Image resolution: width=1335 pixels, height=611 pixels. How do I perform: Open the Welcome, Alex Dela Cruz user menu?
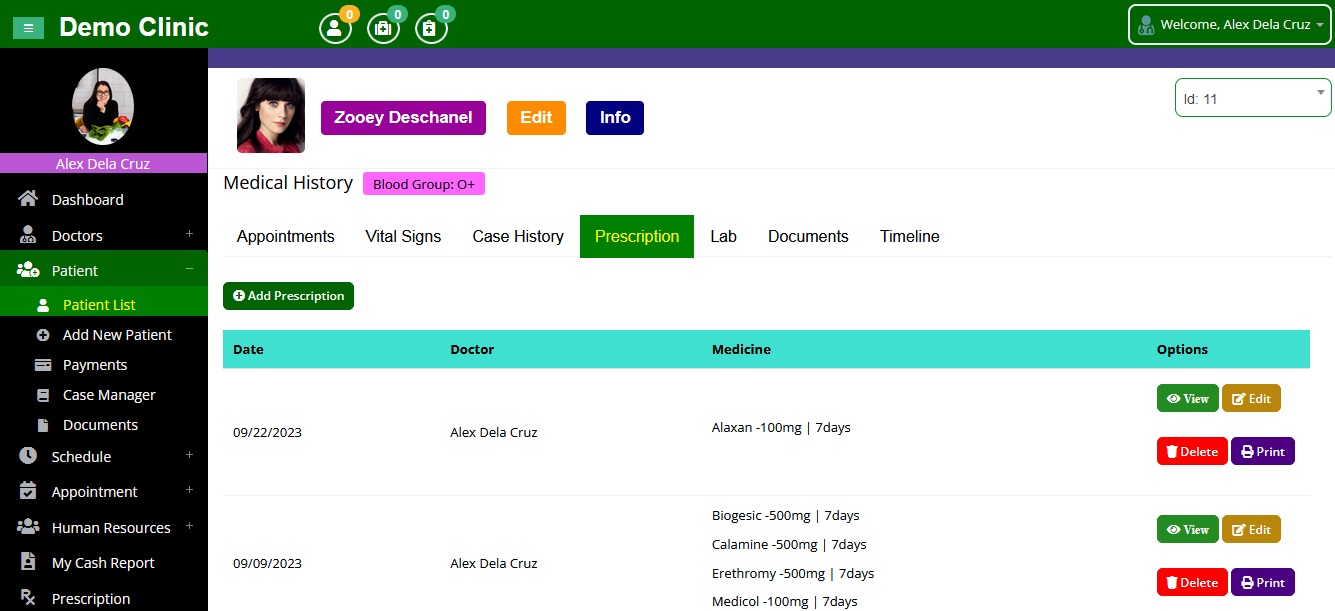(x=1229, y=25)
